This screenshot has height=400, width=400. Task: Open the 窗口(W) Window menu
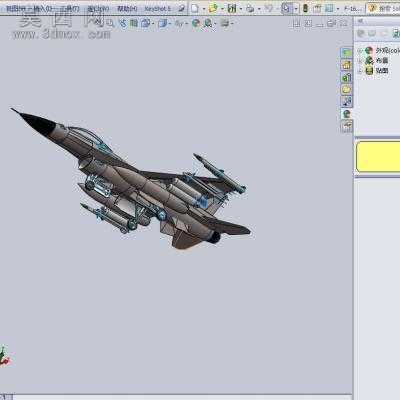[x=98, y=8]
